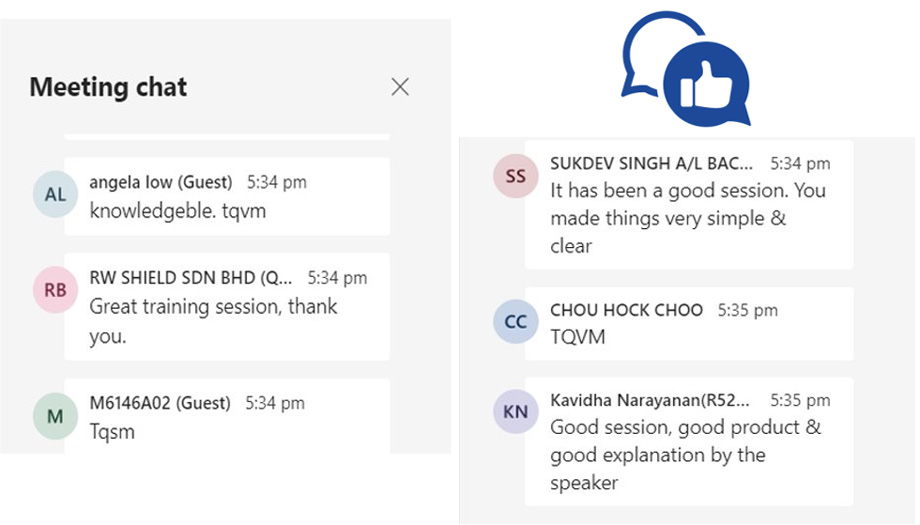This screenshot has height=525, width=920.
Task: Select the 'knowledgeble. tqvm' message
Action: click(178, 211)
